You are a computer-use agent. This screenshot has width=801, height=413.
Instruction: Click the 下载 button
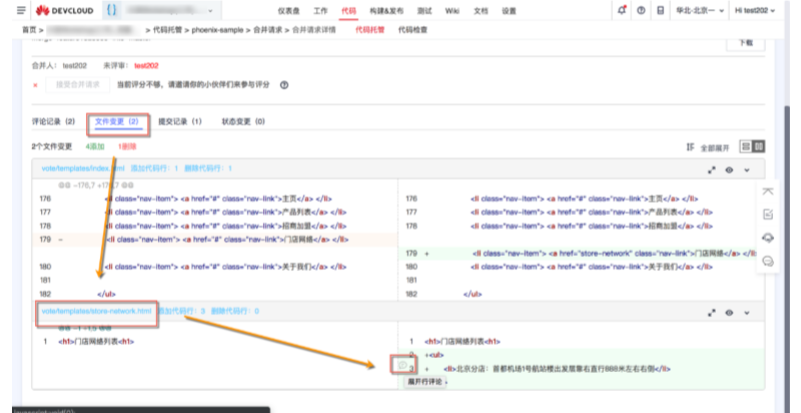(746, 43)
